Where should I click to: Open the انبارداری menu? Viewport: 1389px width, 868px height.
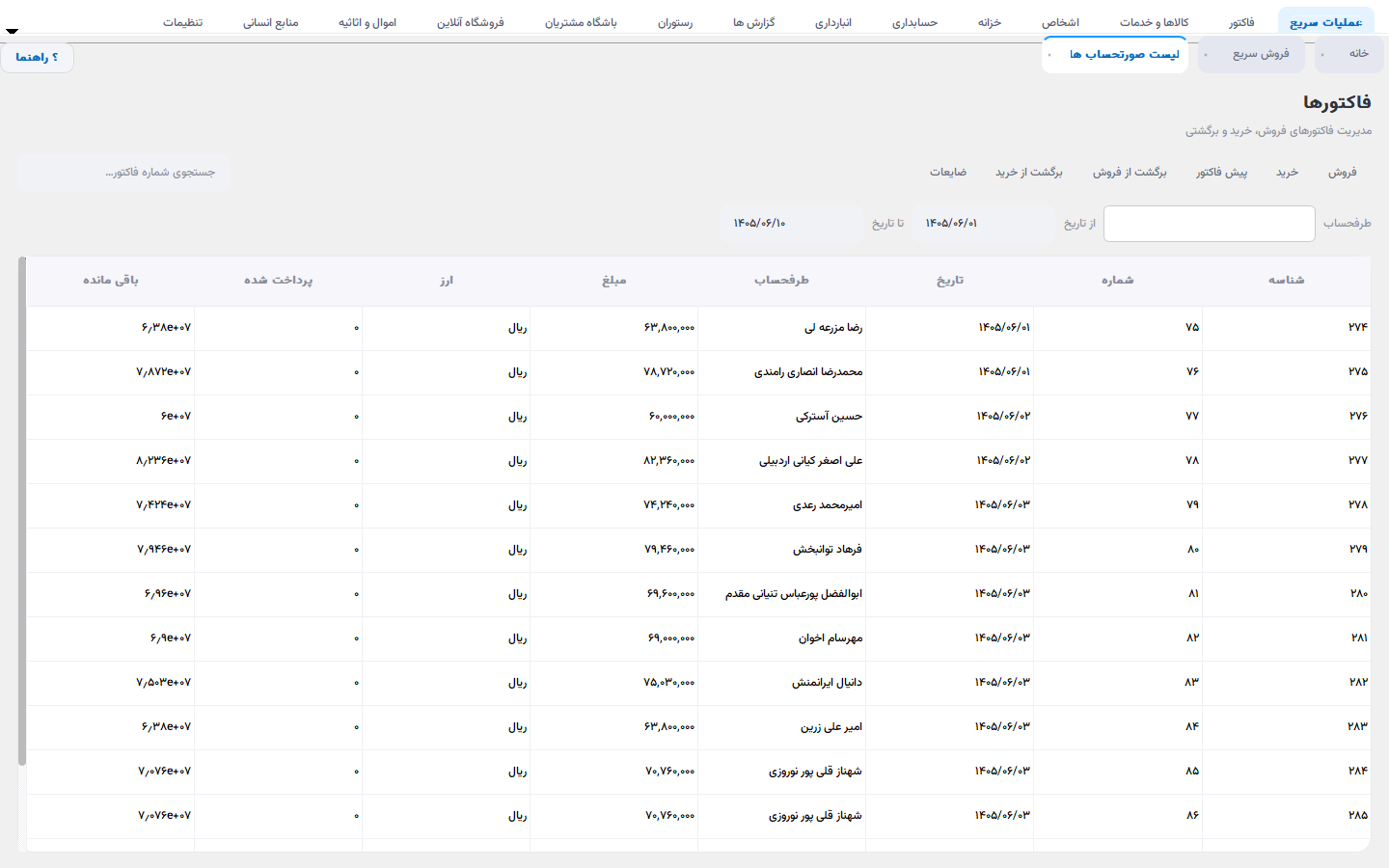click(833, 22)
